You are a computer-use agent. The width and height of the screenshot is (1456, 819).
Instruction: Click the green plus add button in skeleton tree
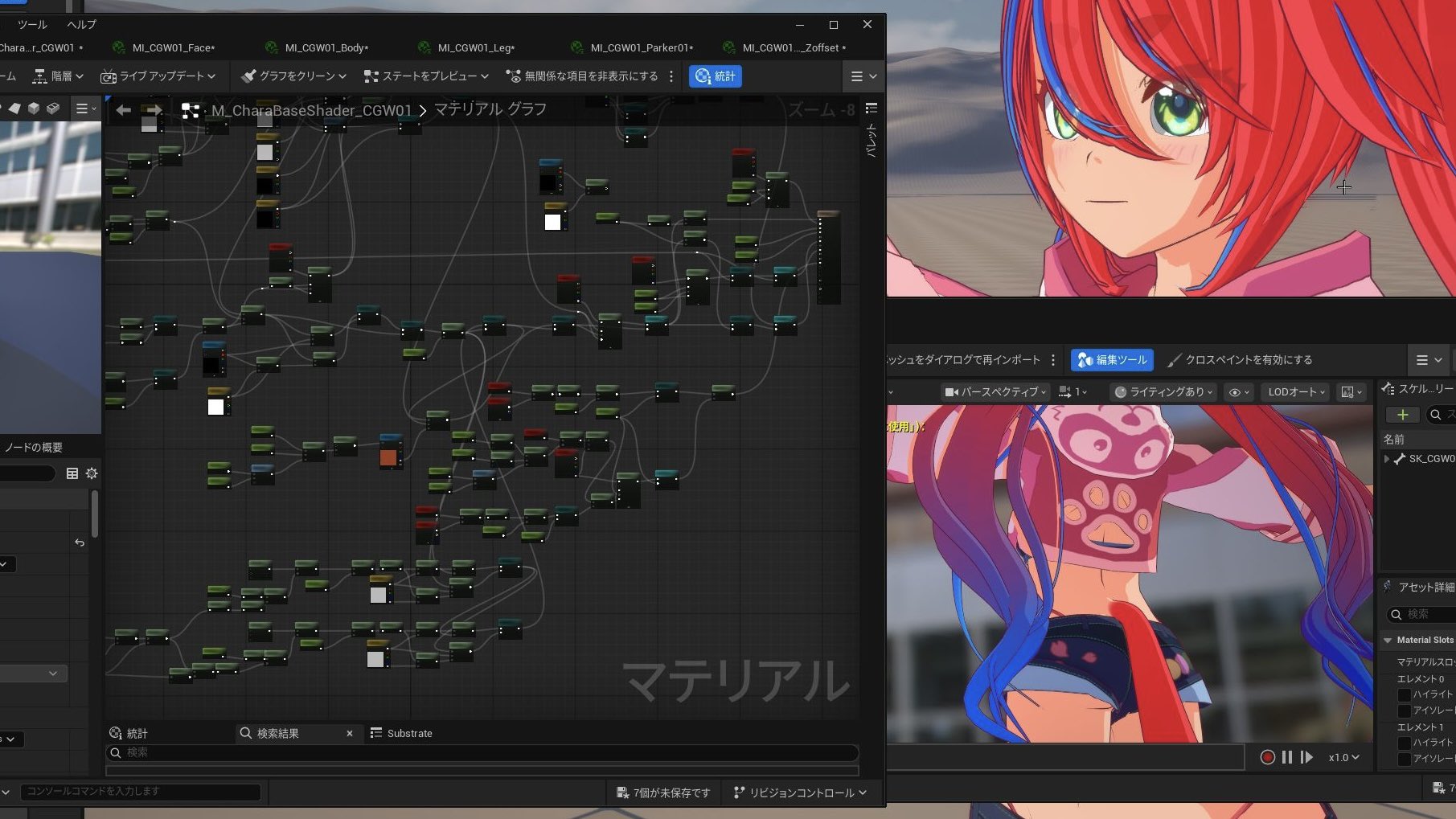click(1402, 415)
